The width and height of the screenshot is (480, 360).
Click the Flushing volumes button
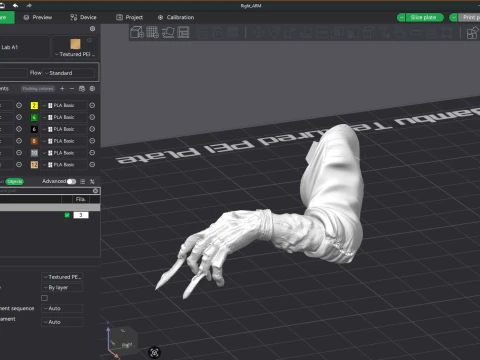coord(38,88)
